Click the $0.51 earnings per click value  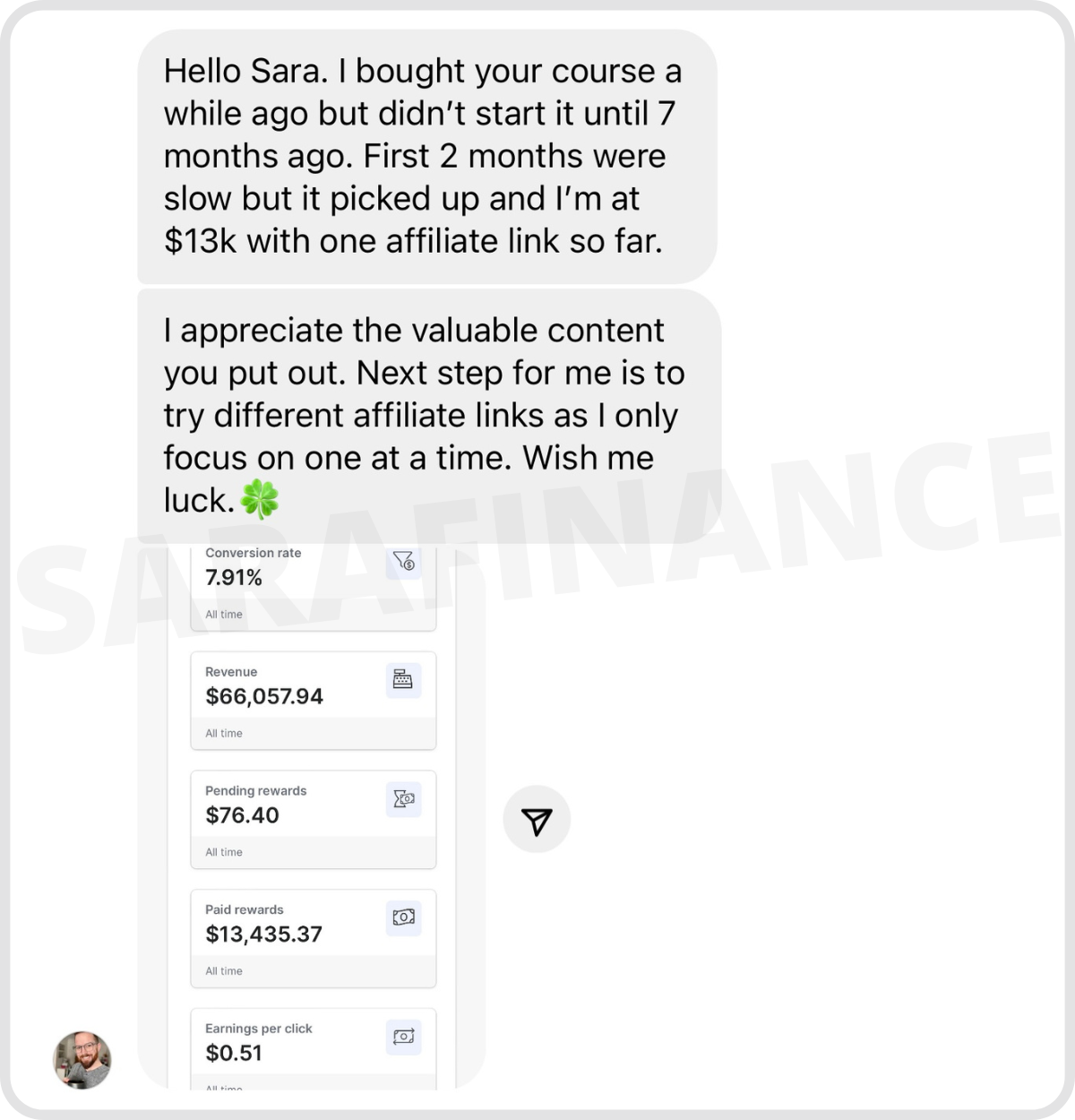[234, 1053]
